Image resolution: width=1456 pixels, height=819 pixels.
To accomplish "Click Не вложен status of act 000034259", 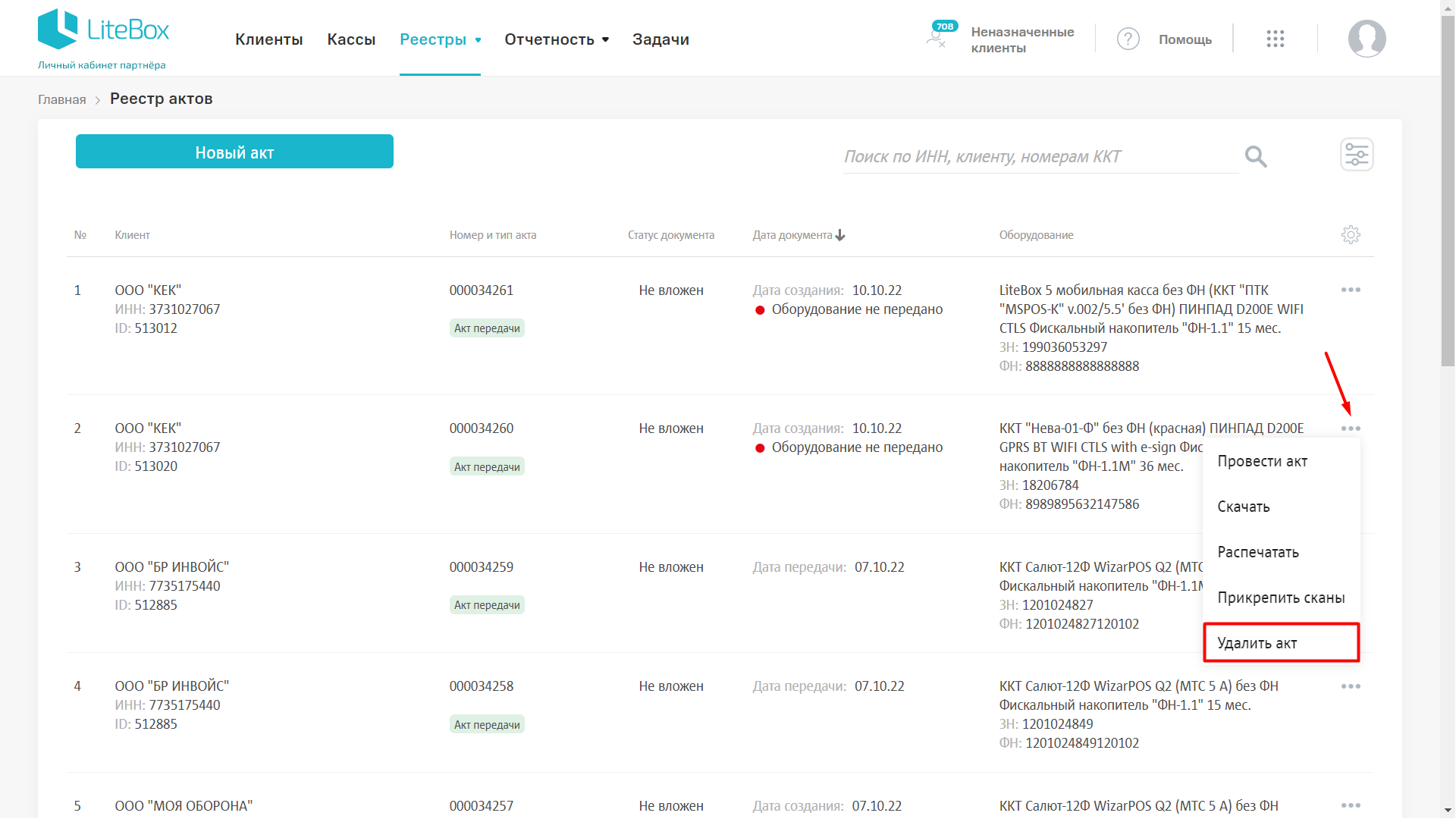I will click(x=670, y=567).
